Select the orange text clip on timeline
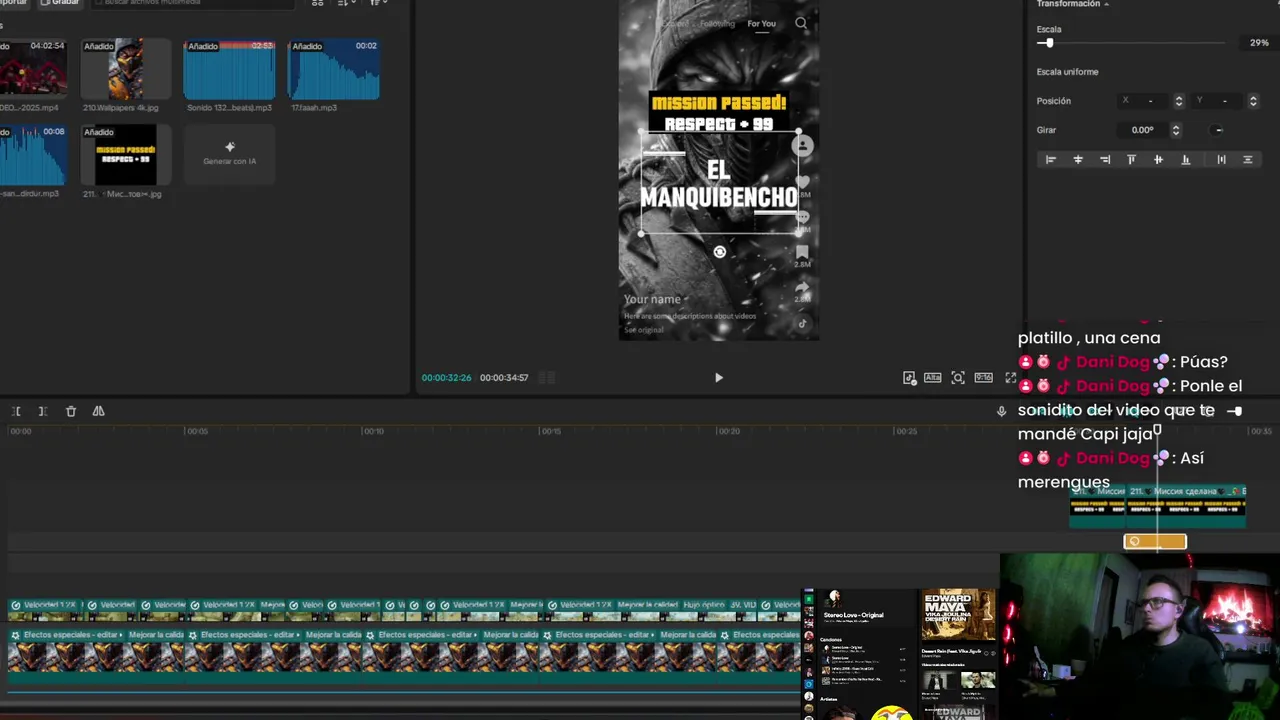The width and height of the screenshot is (1280, 720). tap(1155, 541)
